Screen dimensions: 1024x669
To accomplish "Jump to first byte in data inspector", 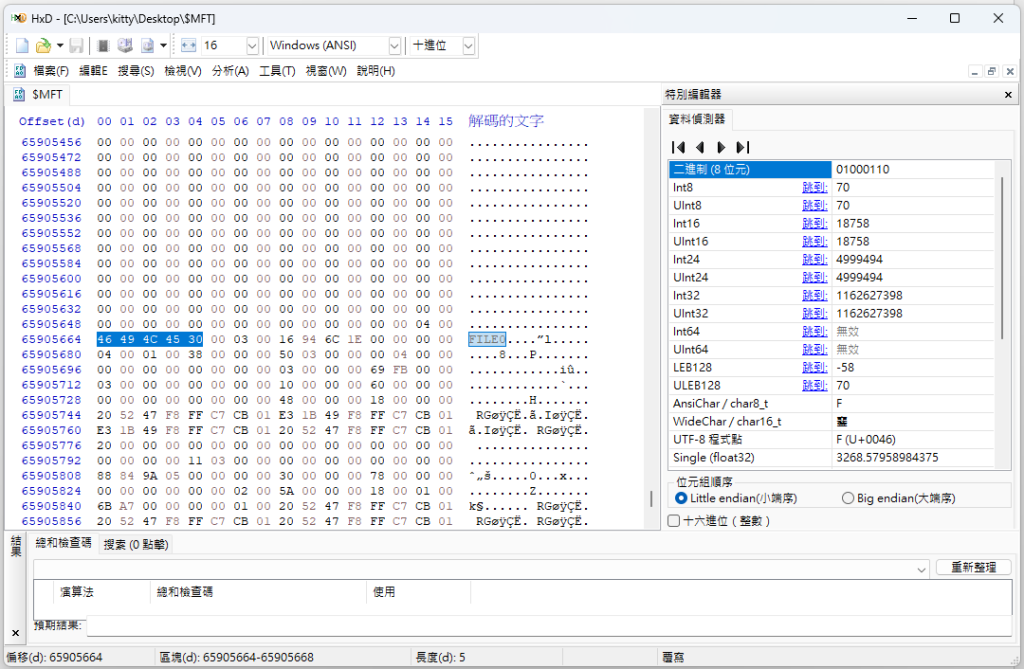I will (679, 147).
